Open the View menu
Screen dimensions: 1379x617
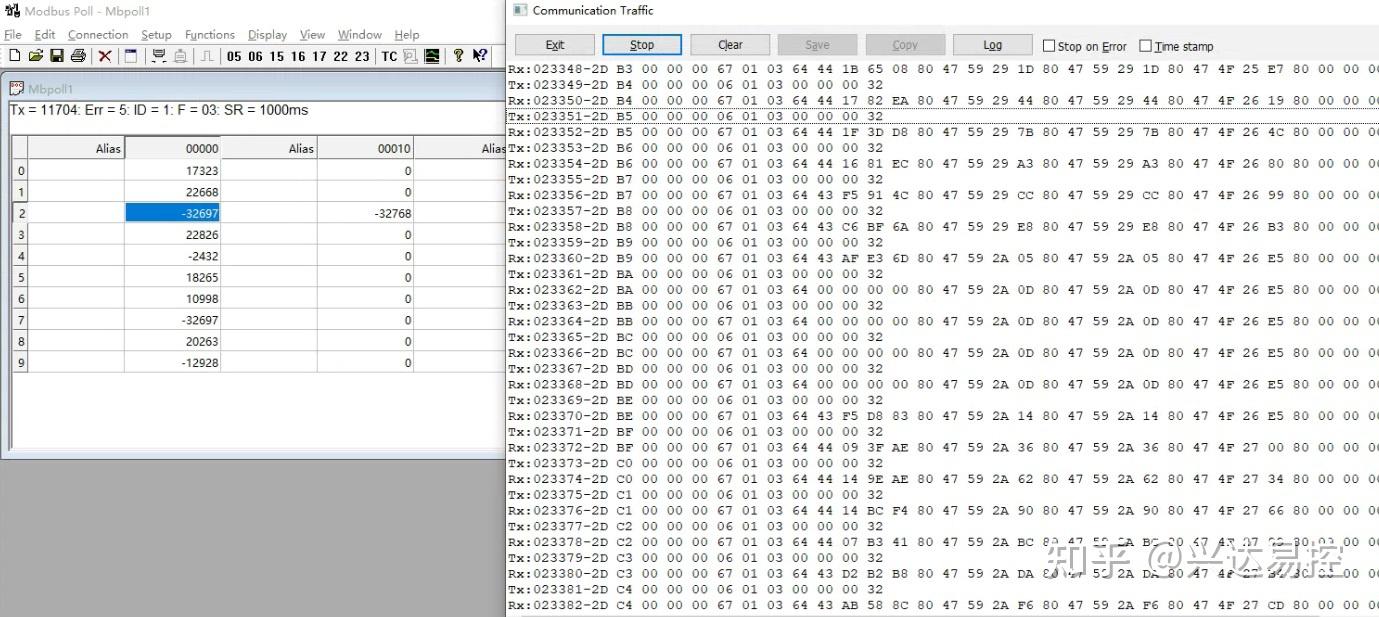(312, 34)
